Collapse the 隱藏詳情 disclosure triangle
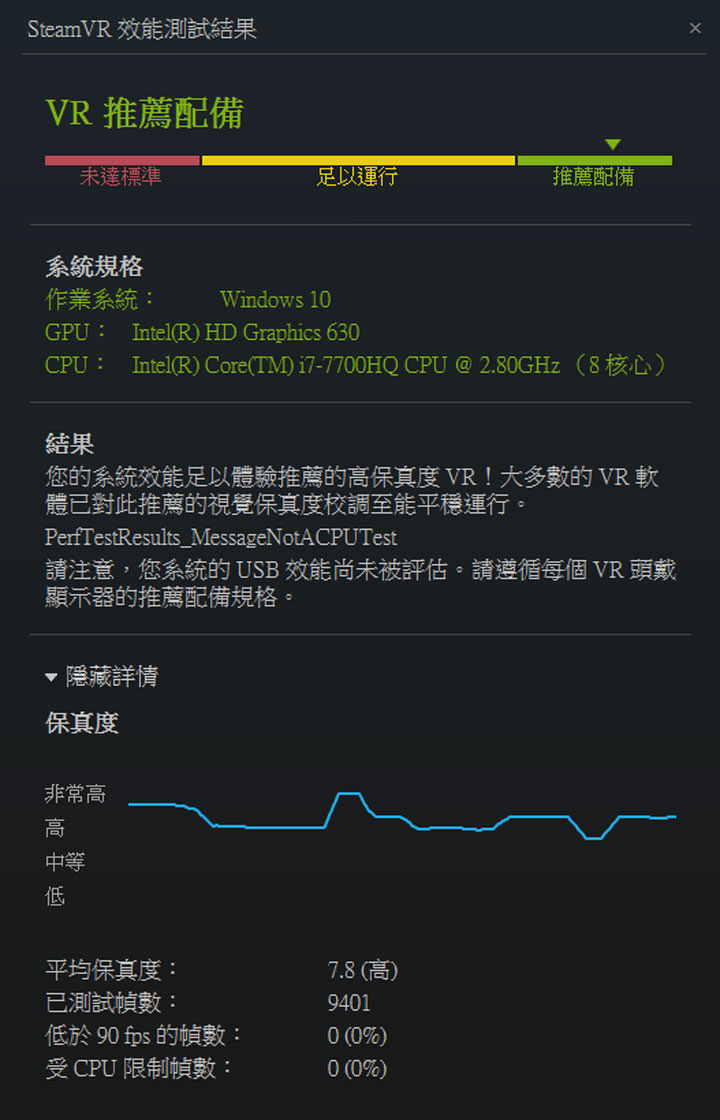 tap(51, 676)
